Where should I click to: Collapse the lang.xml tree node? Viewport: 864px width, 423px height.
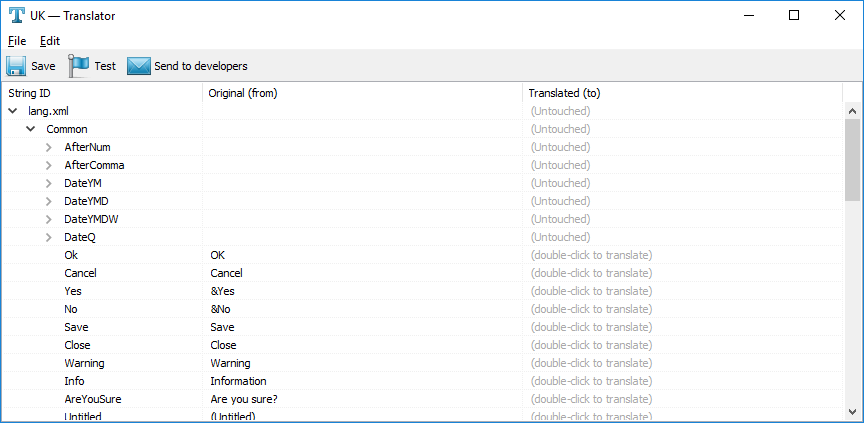pos(13,111)
